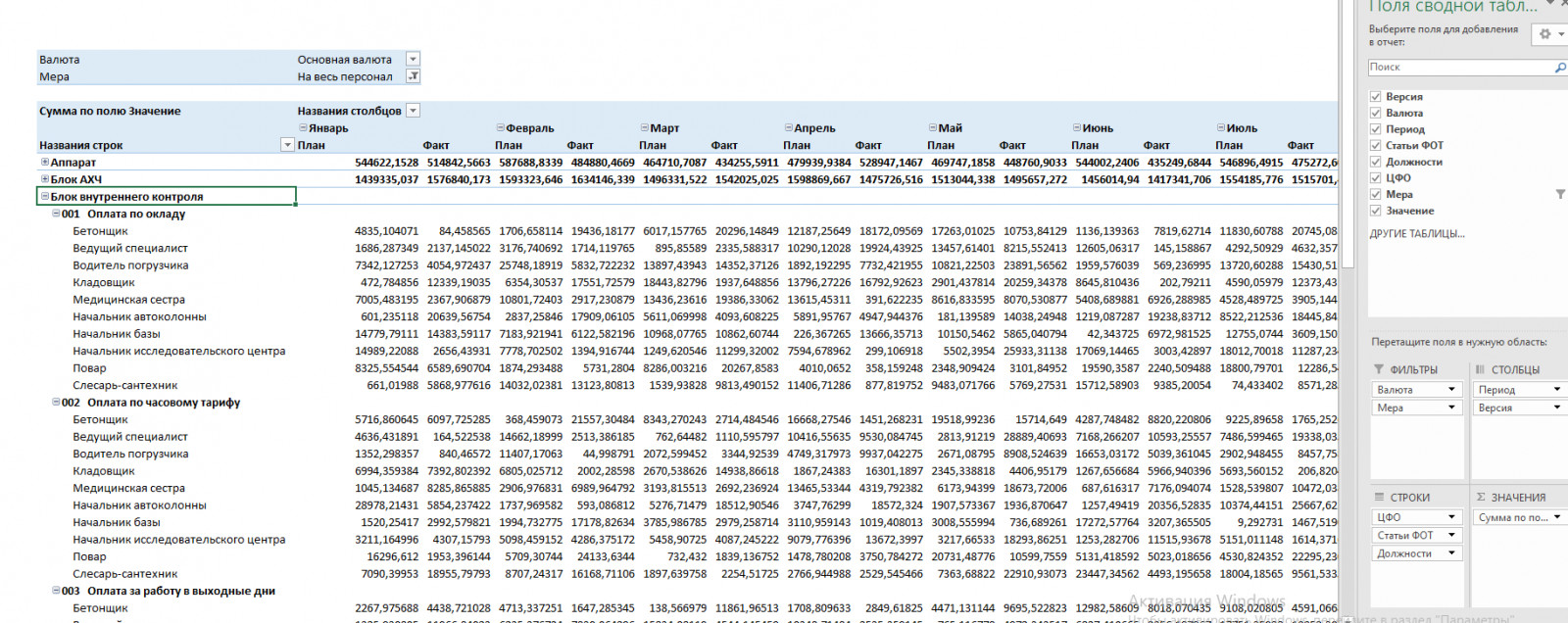Untick the Версия field checkbox
This screenshot has height=623, width=1568.
coord(1376,97)
